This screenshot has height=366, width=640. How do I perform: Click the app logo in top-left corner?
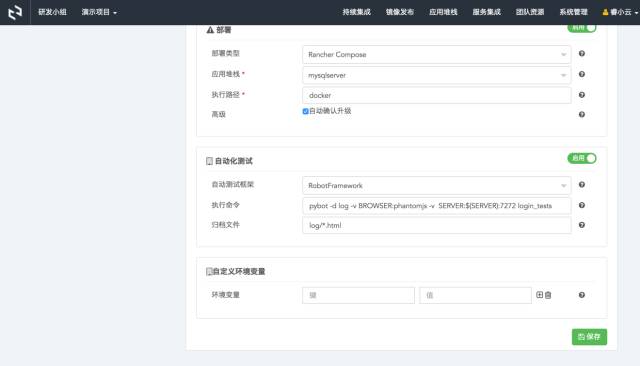[x=15, y=12]
